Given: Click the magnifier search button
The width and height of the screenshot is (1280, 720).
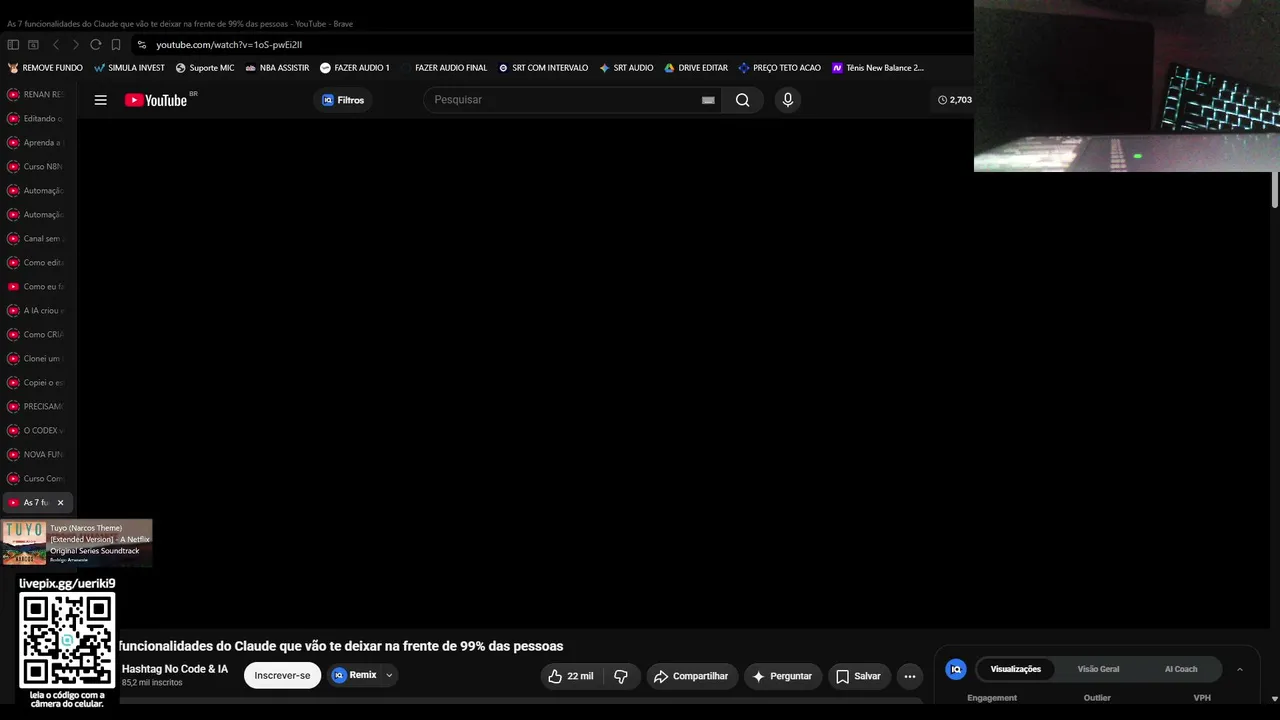Looking at the screenshot, I should tap(742, 100).
